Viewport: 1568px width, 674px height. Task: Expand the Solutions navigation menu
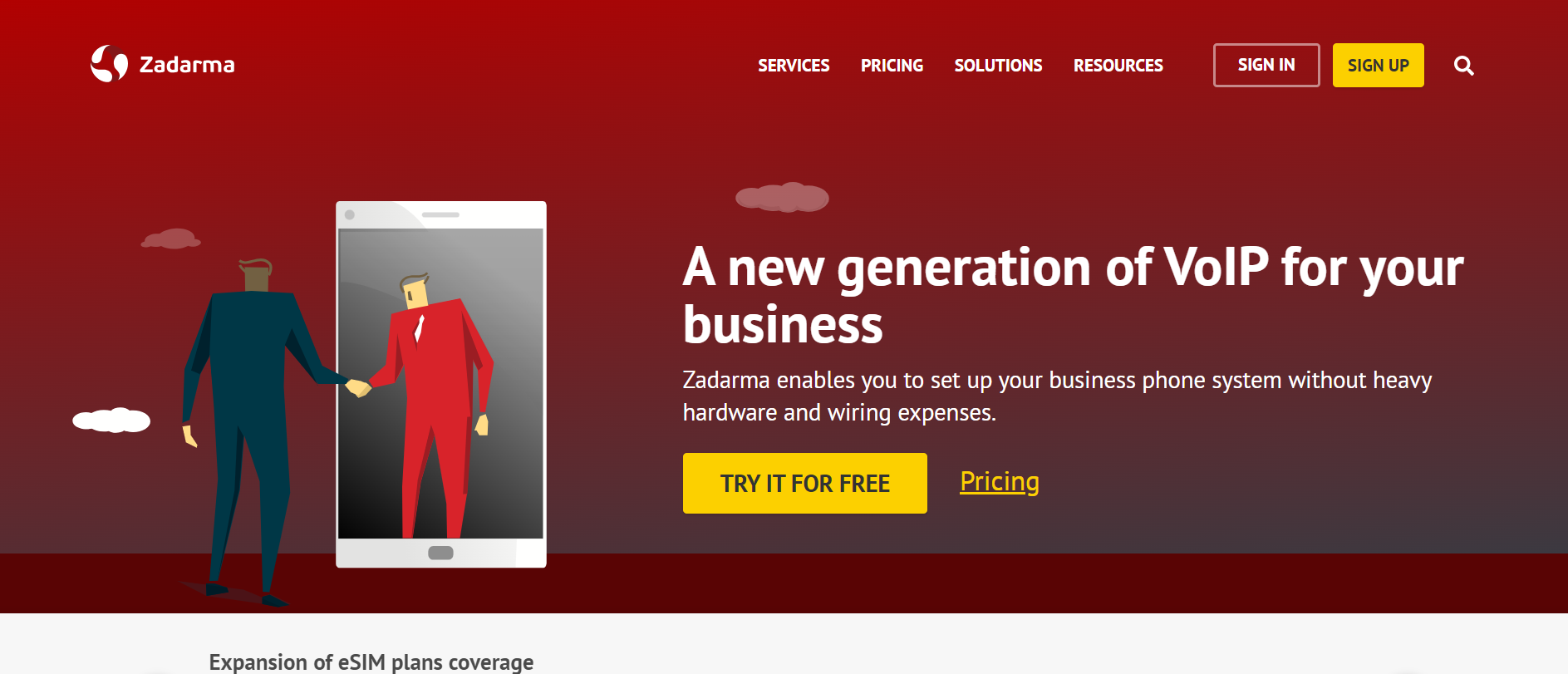coord(998,66)
